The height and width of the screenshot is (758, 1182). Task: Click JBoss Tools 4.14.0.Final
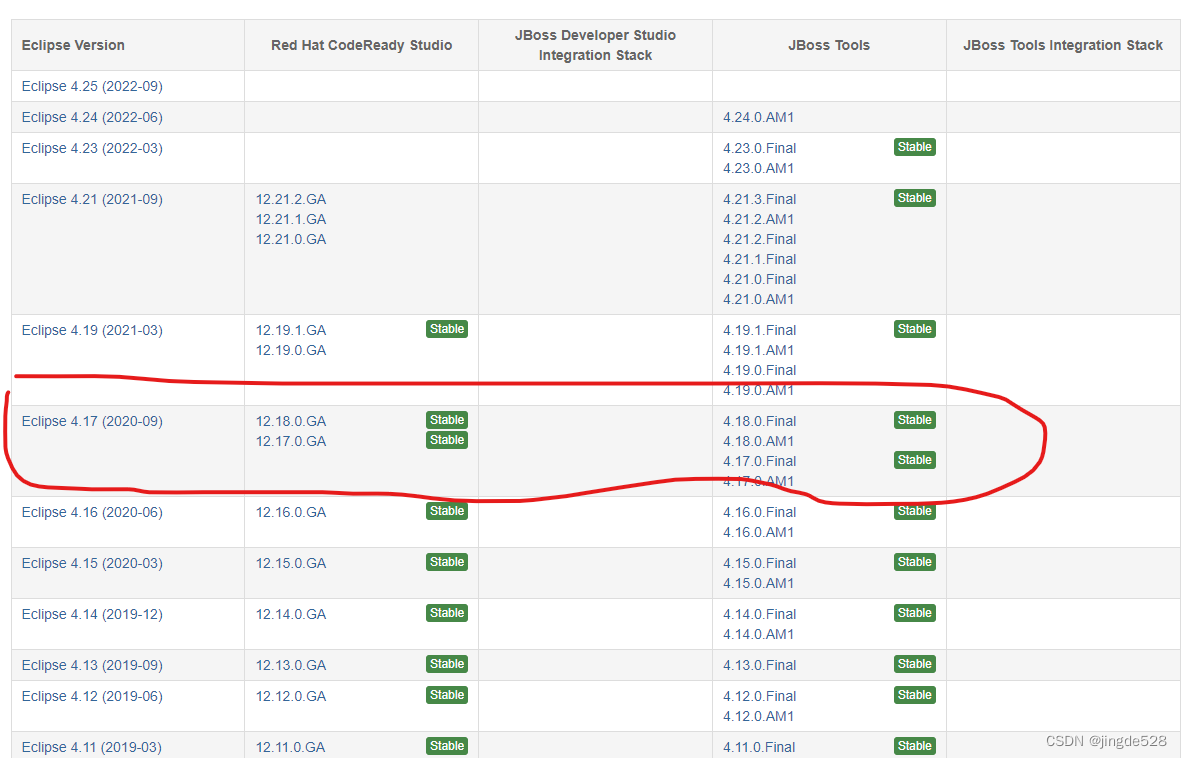pyautogui.click(x=760, y=615)
